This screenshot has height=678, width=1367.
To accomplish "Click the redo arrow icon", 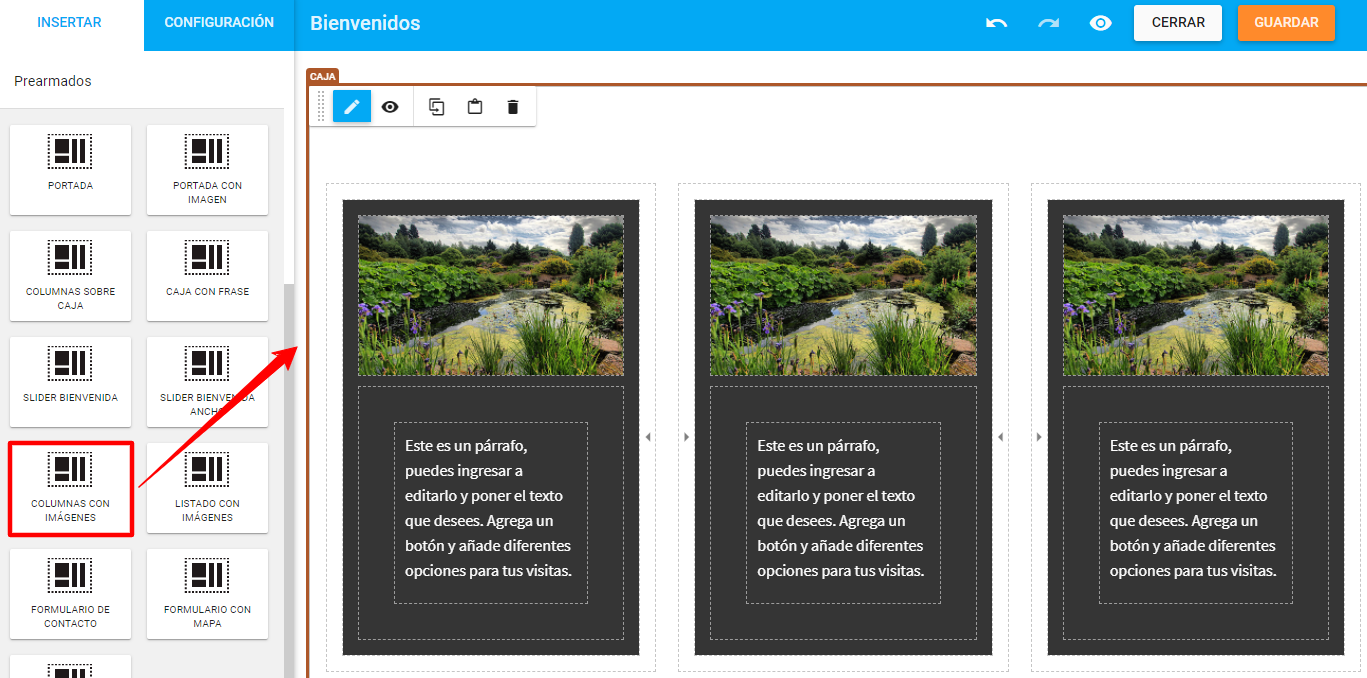I will click(x=1048, y=23).
